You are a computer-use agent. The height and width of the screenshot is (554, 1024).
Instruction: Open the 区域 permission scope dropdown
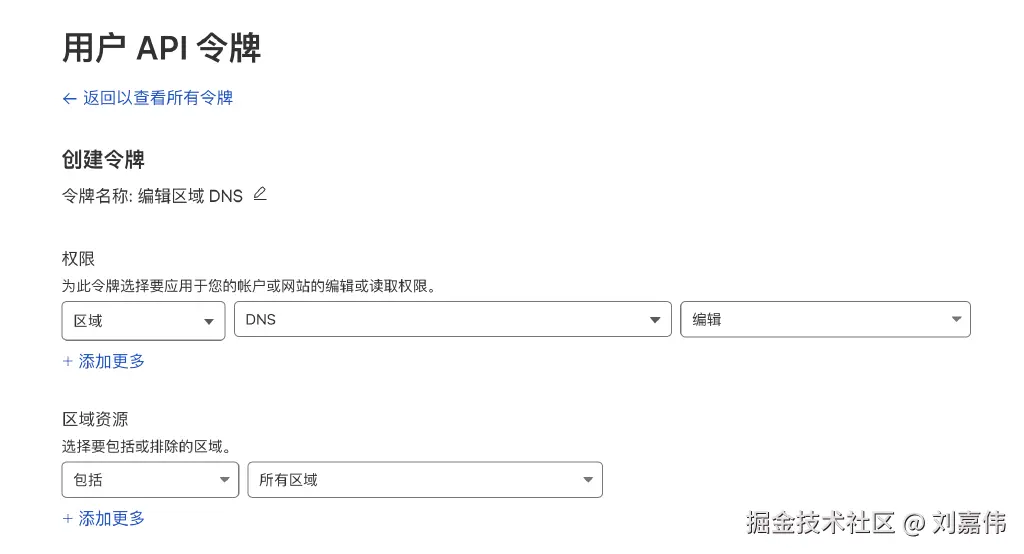tap(143, 320)
